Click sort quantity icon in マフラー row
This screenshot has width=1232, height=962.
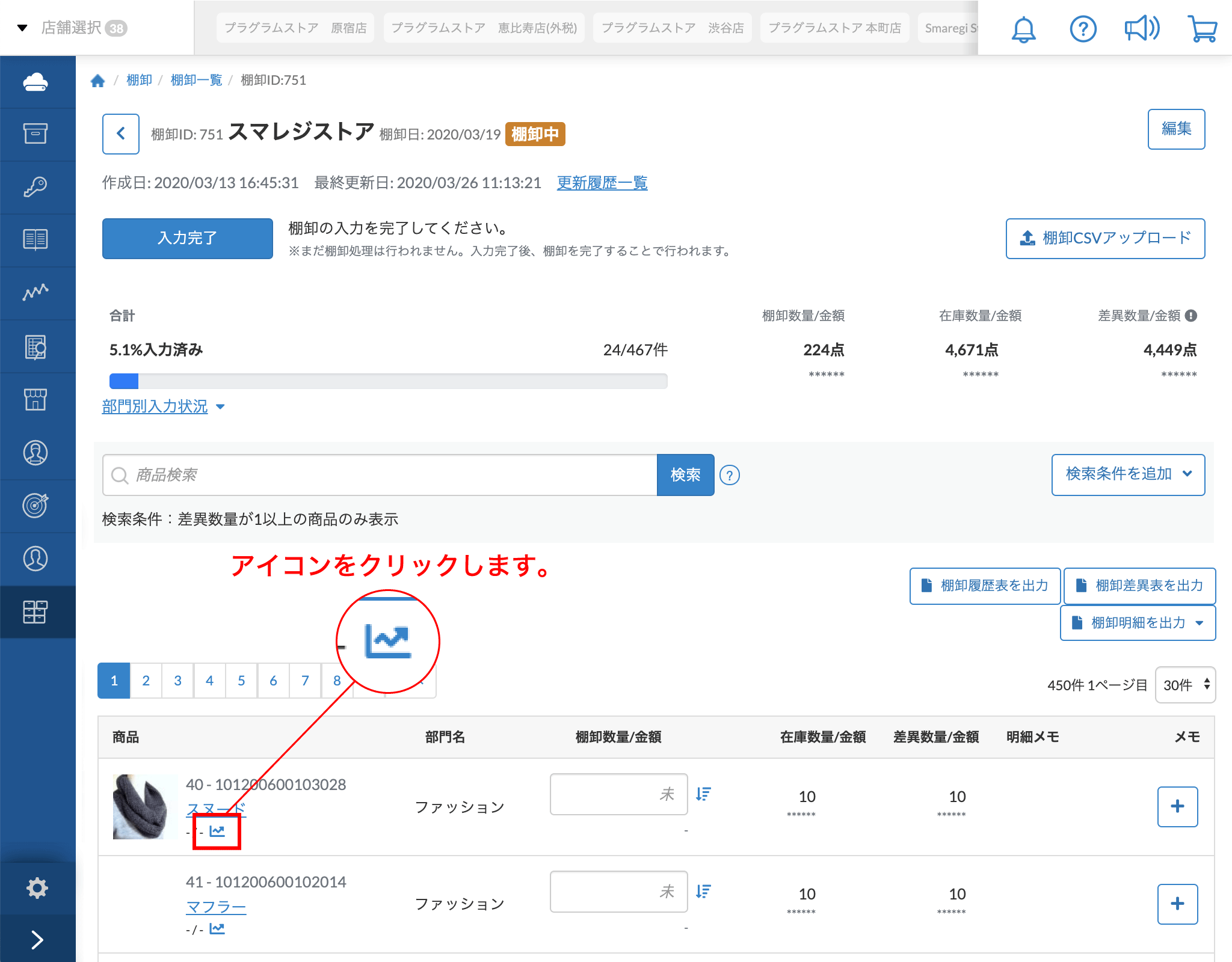(703, 891)
